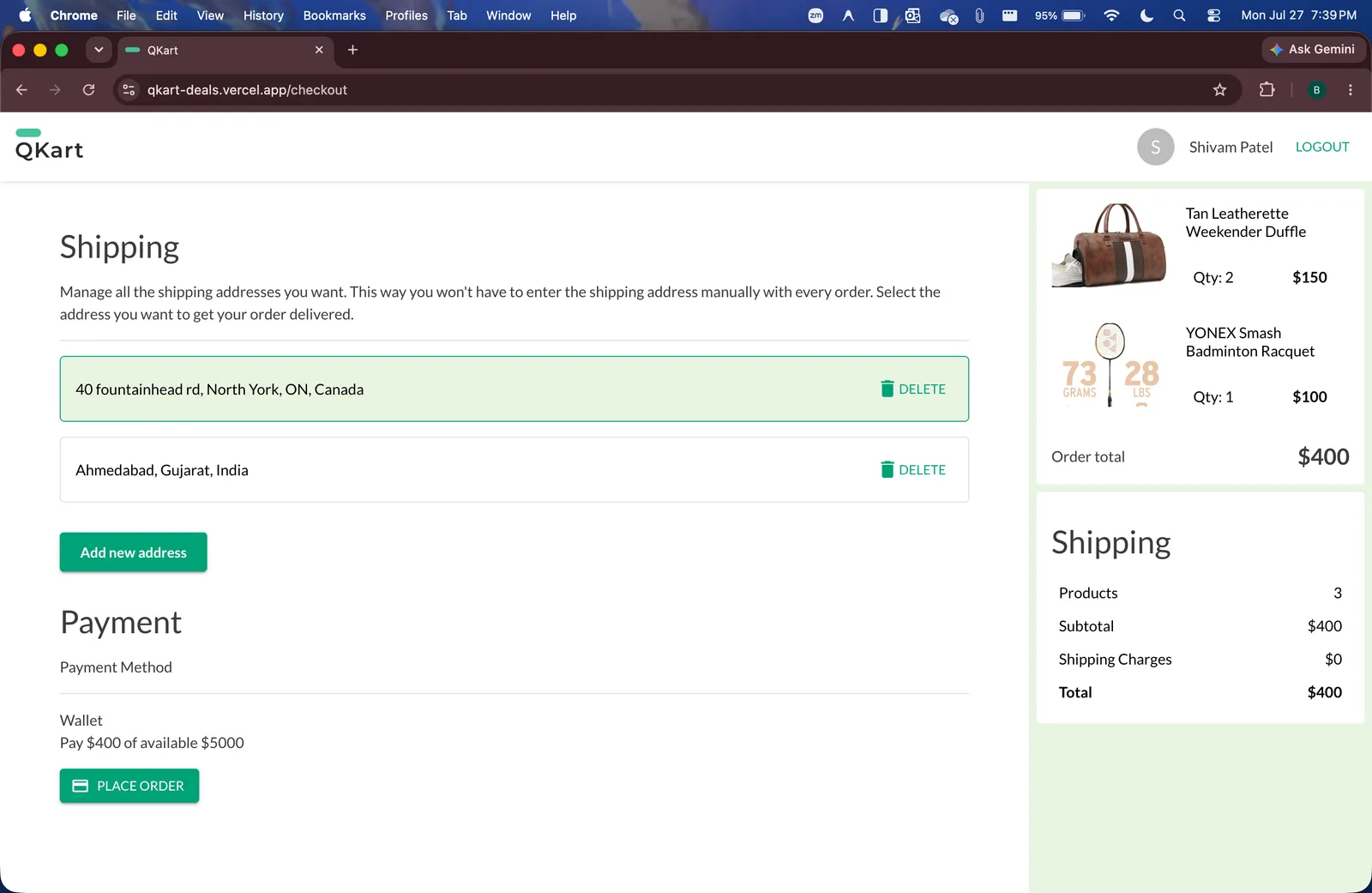Click the trash icon beside the North York address
The height and width of the screenshot is (893, 1372).
pos(888,389)
